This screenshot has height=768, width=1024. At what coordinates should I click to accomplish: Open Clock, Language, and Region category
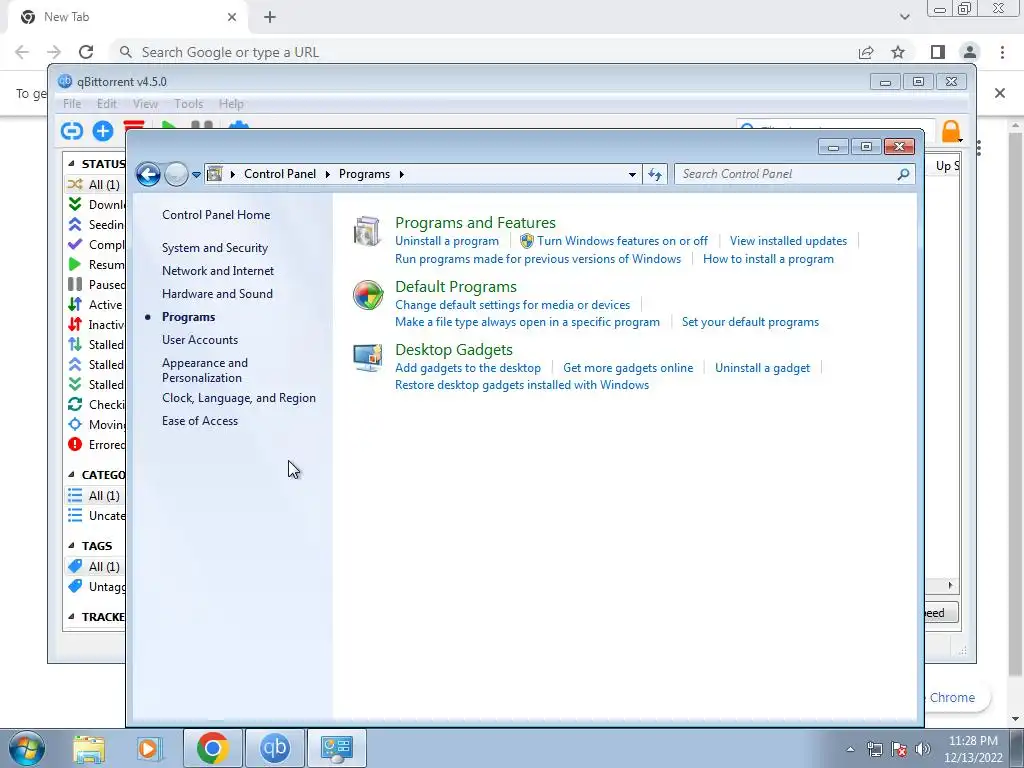239,398
